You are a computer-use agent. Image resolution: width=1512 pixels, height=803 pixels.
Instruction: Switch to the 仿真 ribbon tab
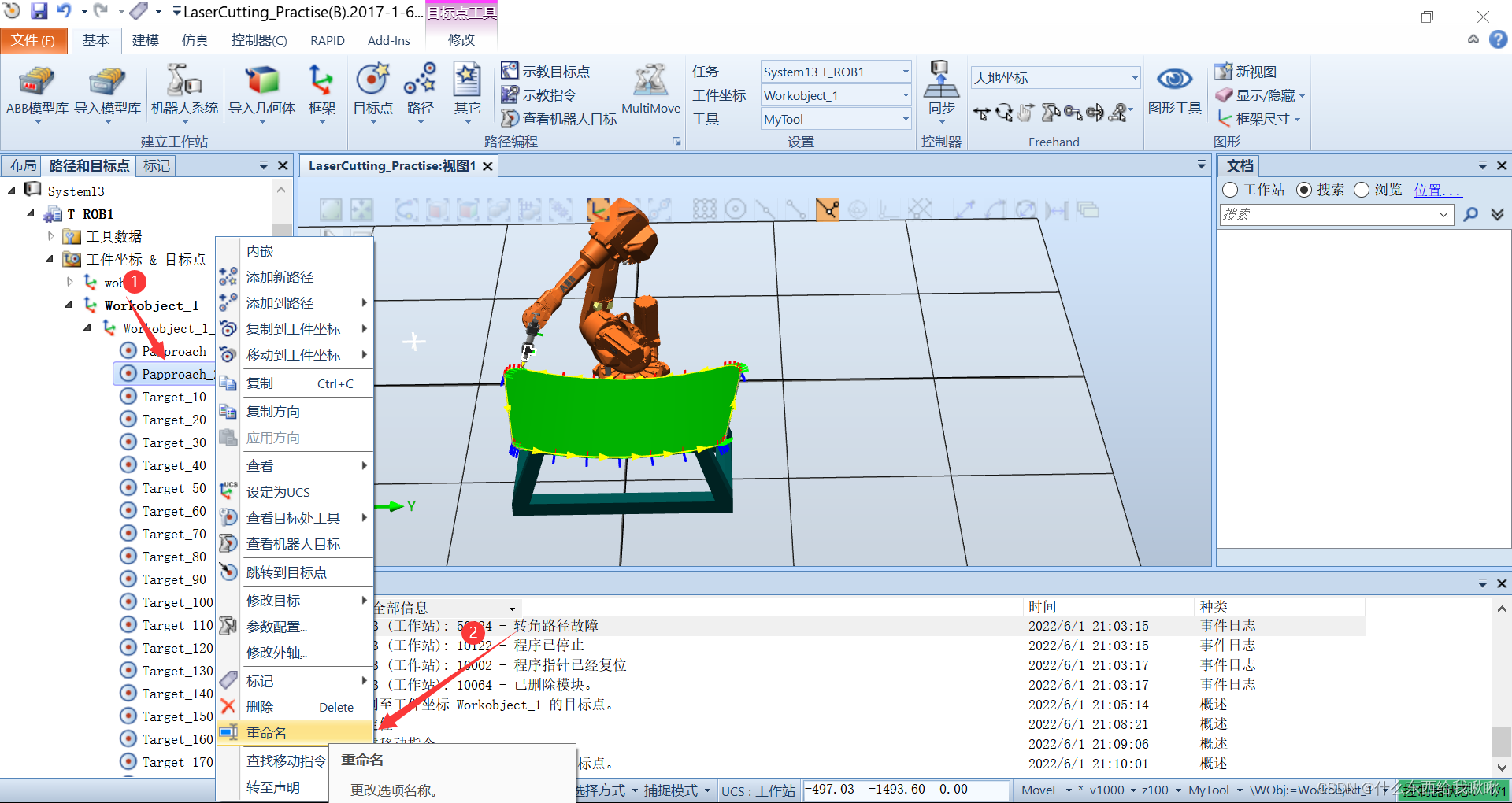click(x=195, y=40)
